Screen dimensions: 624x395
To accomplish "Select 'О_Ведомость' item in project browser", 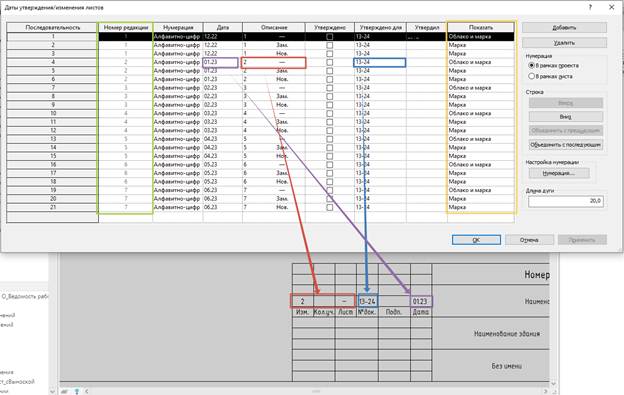I will pos(25,296).
